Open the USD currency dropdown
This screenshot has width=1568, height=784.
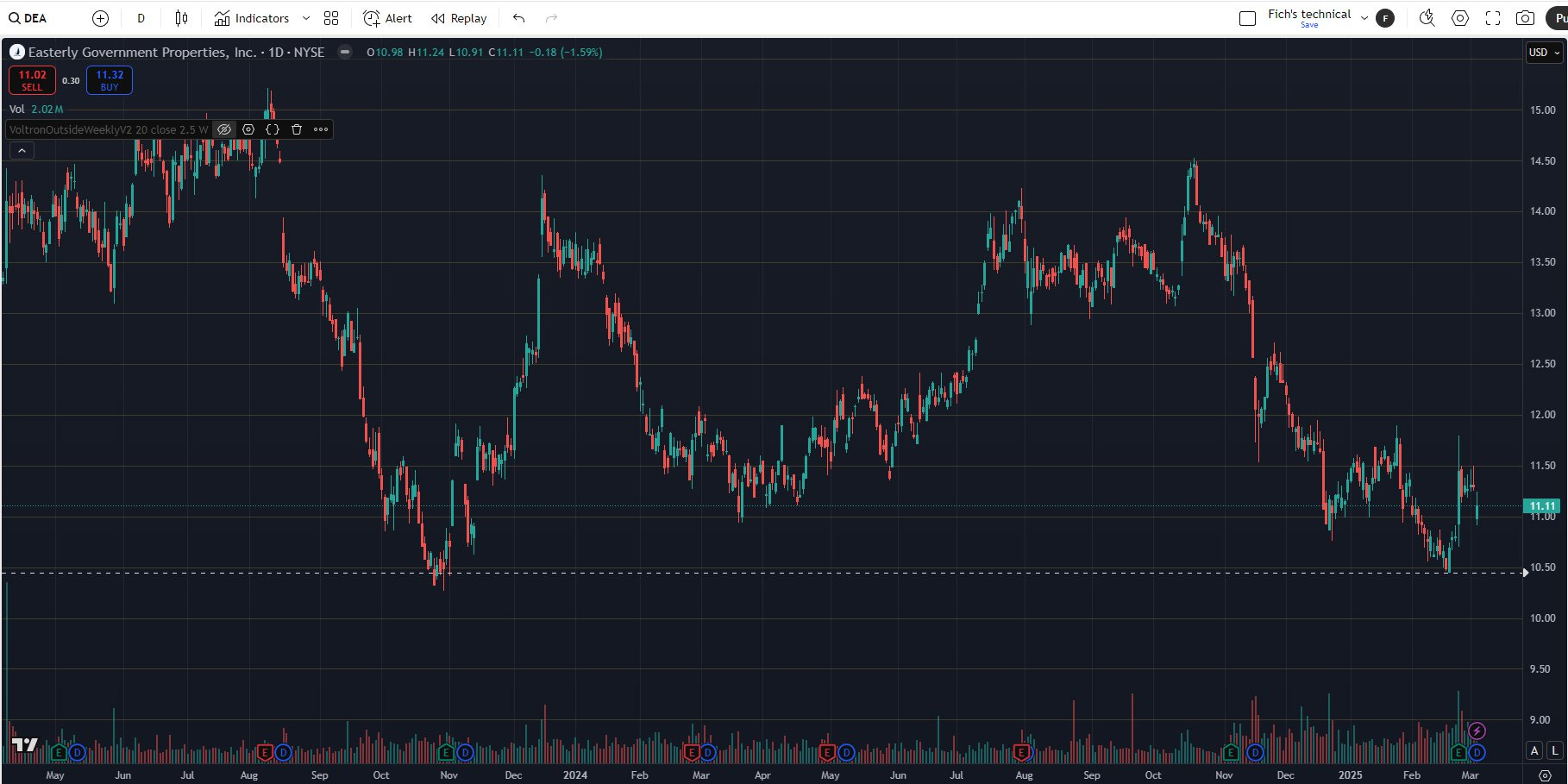[x=1544, y=53]
